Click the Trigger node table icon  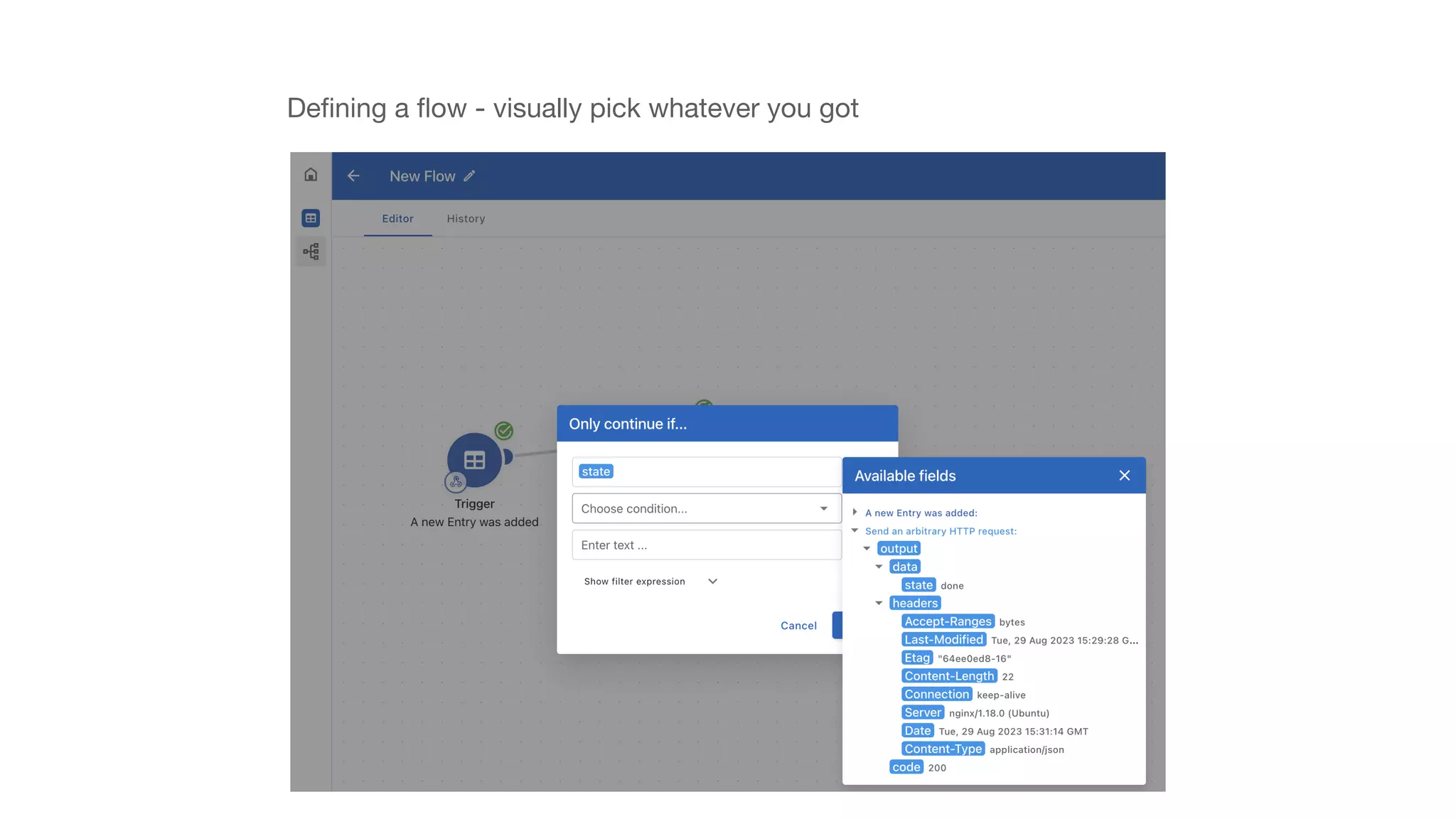coord(474,460)
